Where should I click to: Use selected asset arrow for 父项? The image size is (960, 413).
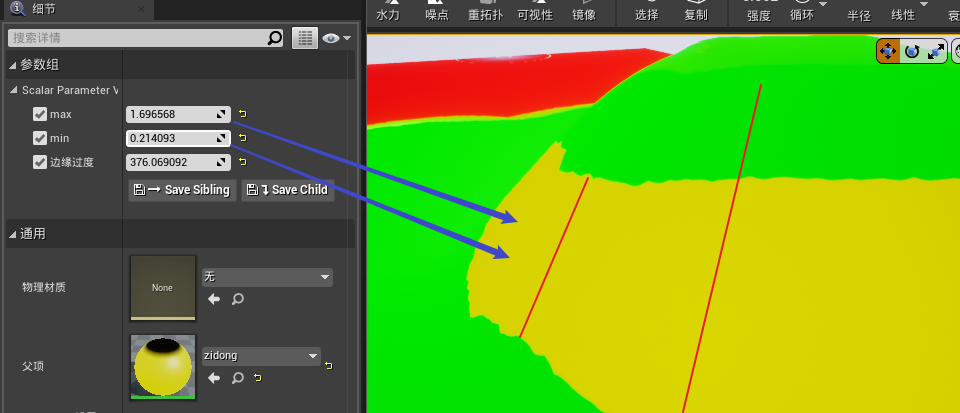click(214, 378)
